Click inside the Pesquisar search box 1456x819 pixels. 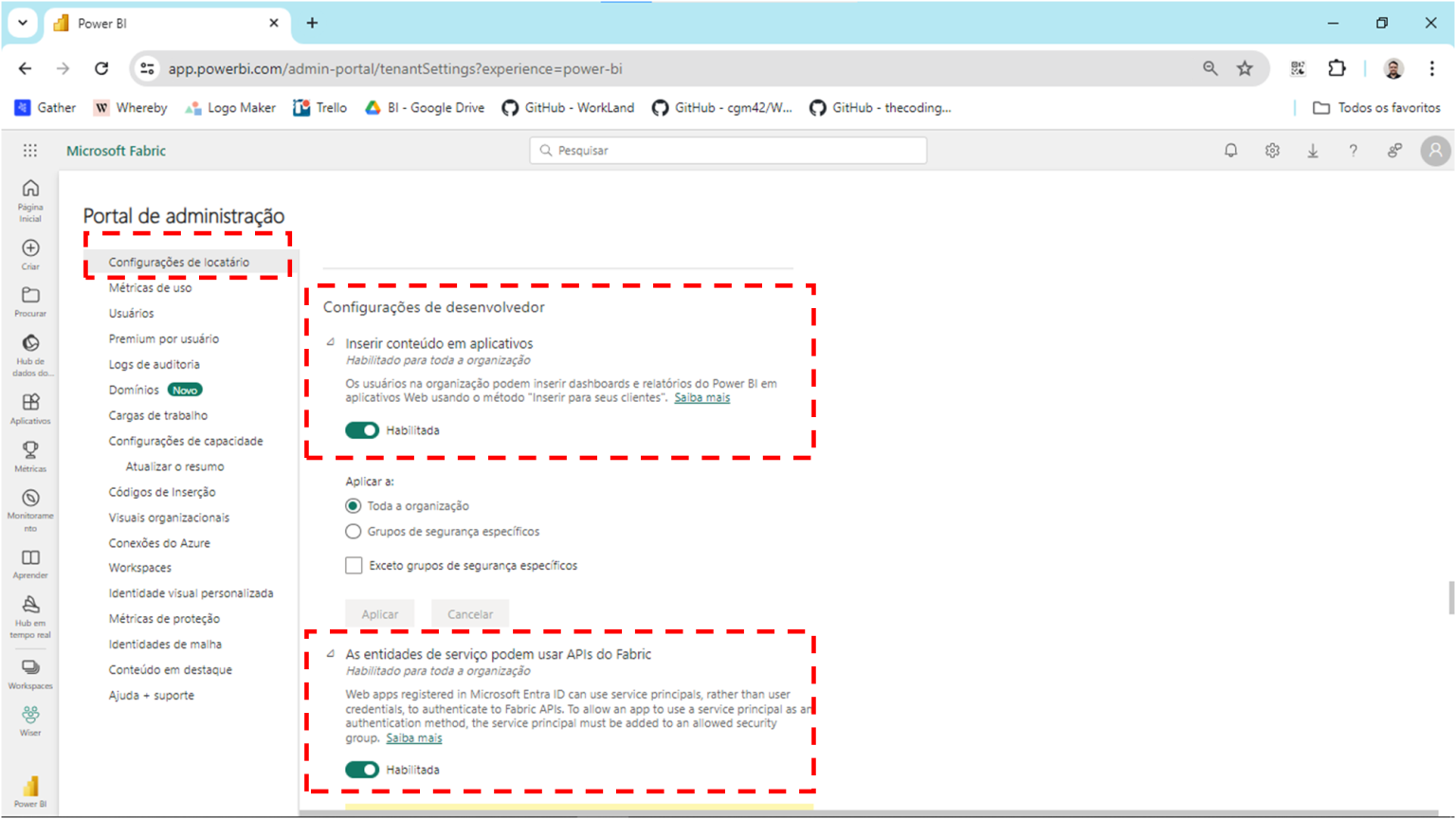[728, 151]
